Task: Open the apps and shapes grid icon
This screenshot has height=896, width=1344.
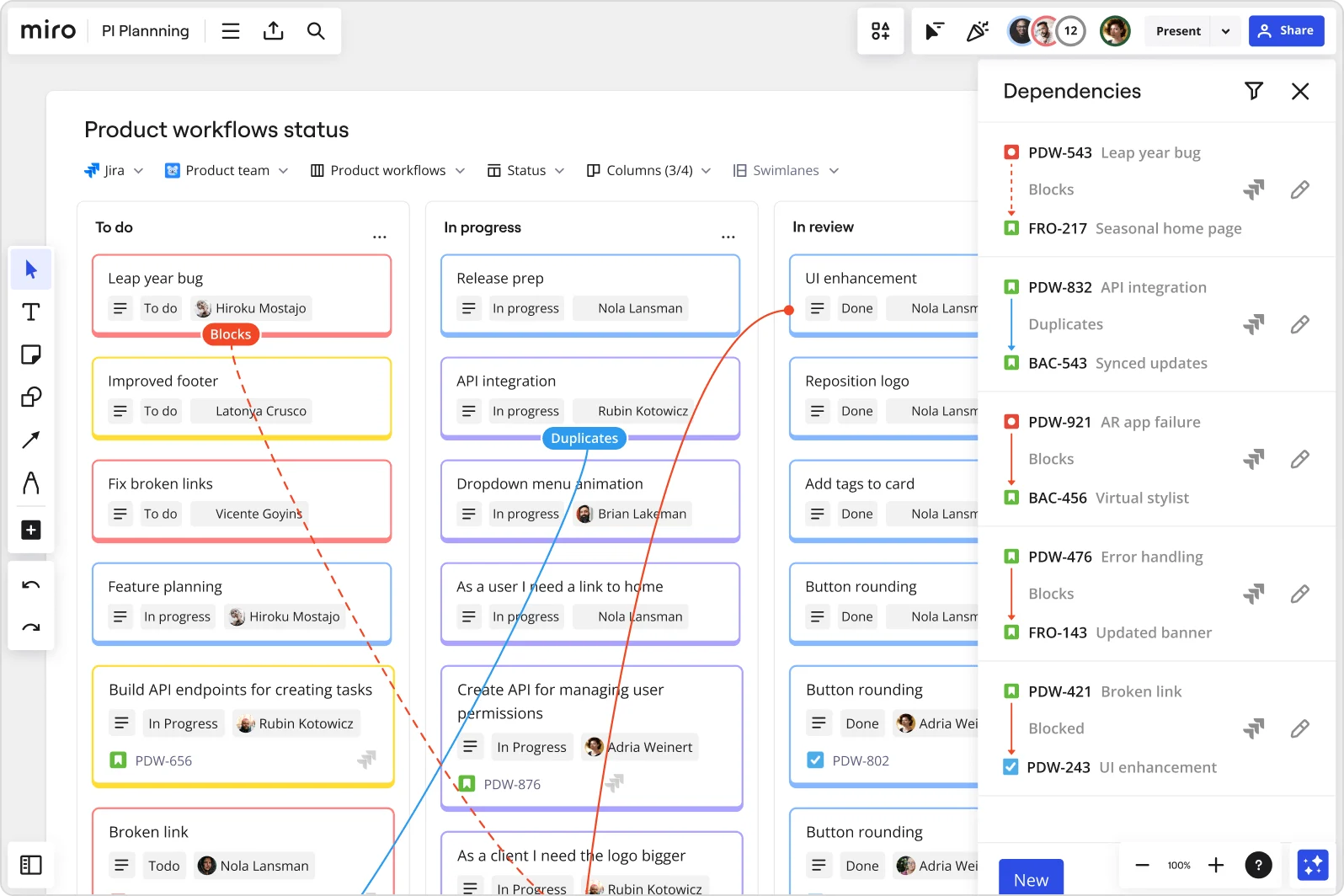Action: [881, 31]
